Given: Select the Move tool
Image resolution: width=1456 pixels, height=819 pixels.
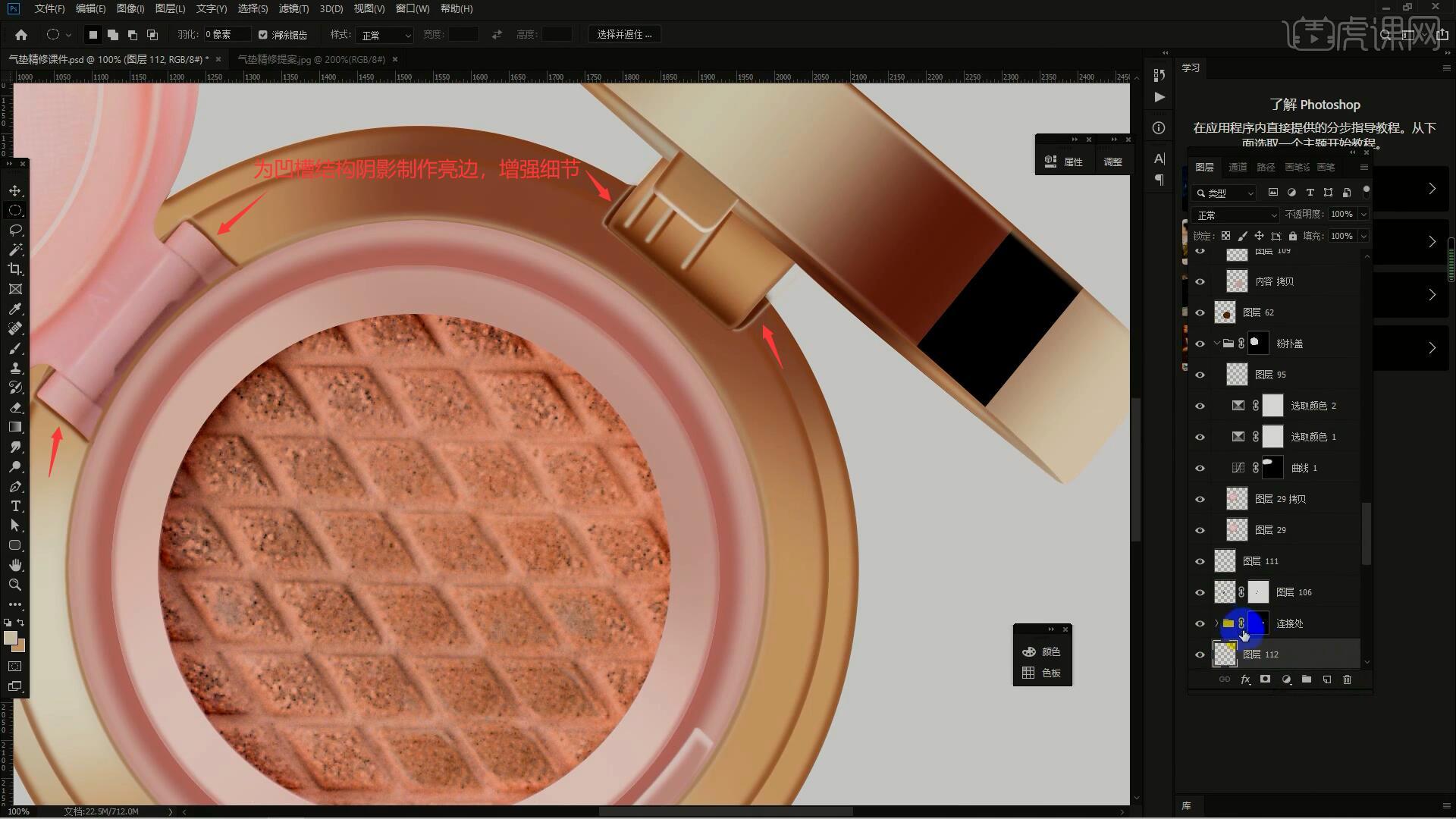Looking at the screenshot, I should pyautogui.click(x=15, y=190).
